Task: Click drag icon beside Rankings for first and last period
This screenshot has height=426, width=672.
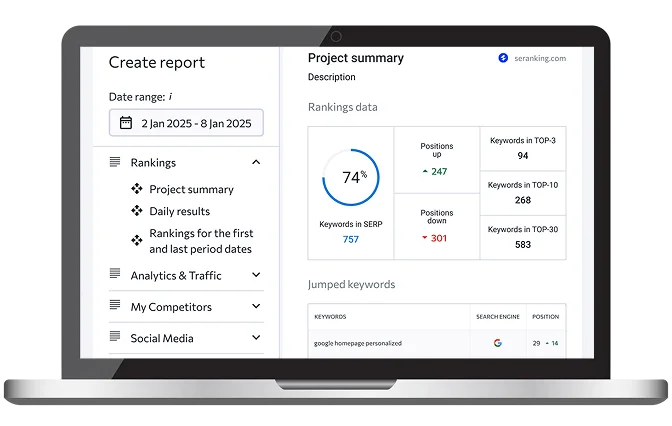Action: [x=137, y=240]
